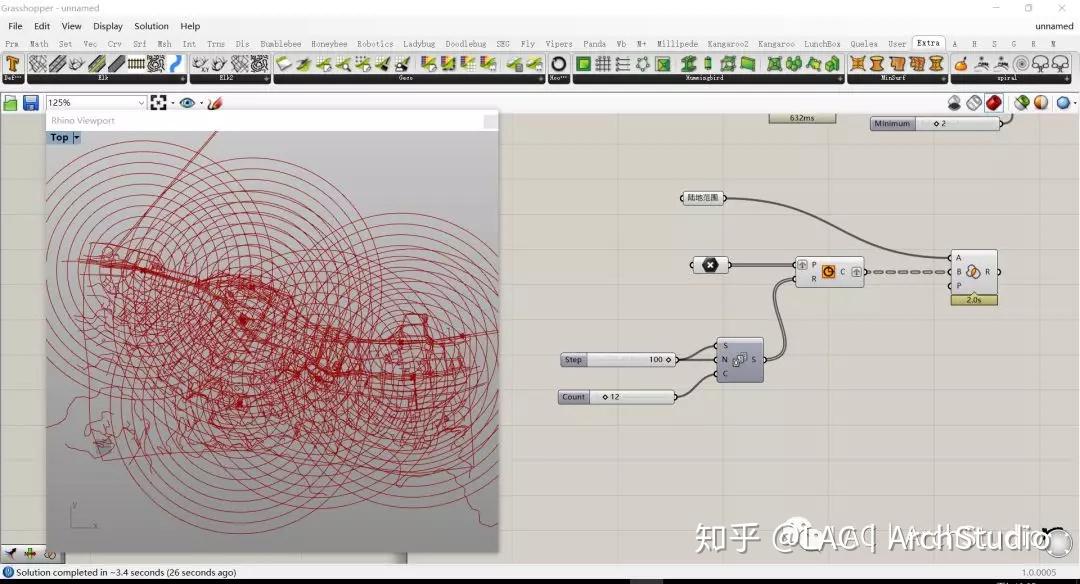Click the Series component connected to Step slider
This screenshot has height=584, width=1080.
[739, 359]
